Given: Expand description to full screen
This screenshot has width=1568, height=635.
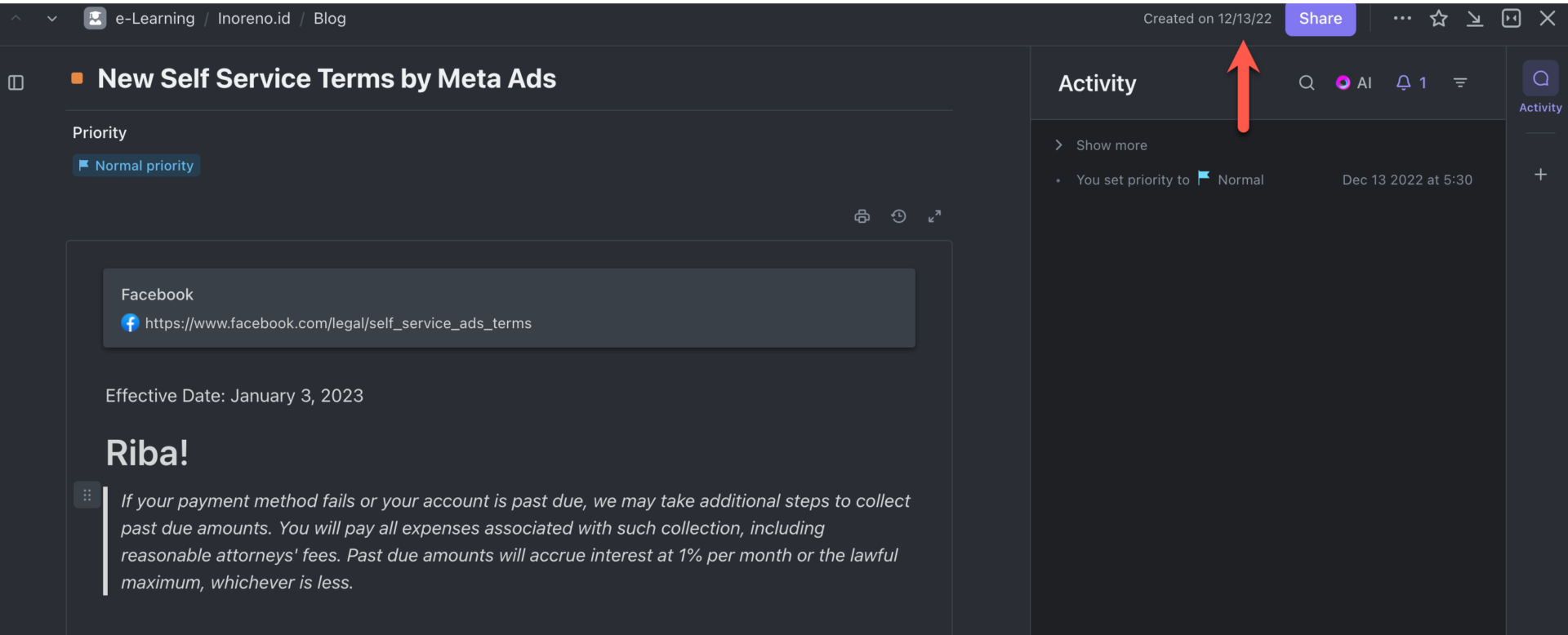Looking at the screenshot, I should pos(934,216).
